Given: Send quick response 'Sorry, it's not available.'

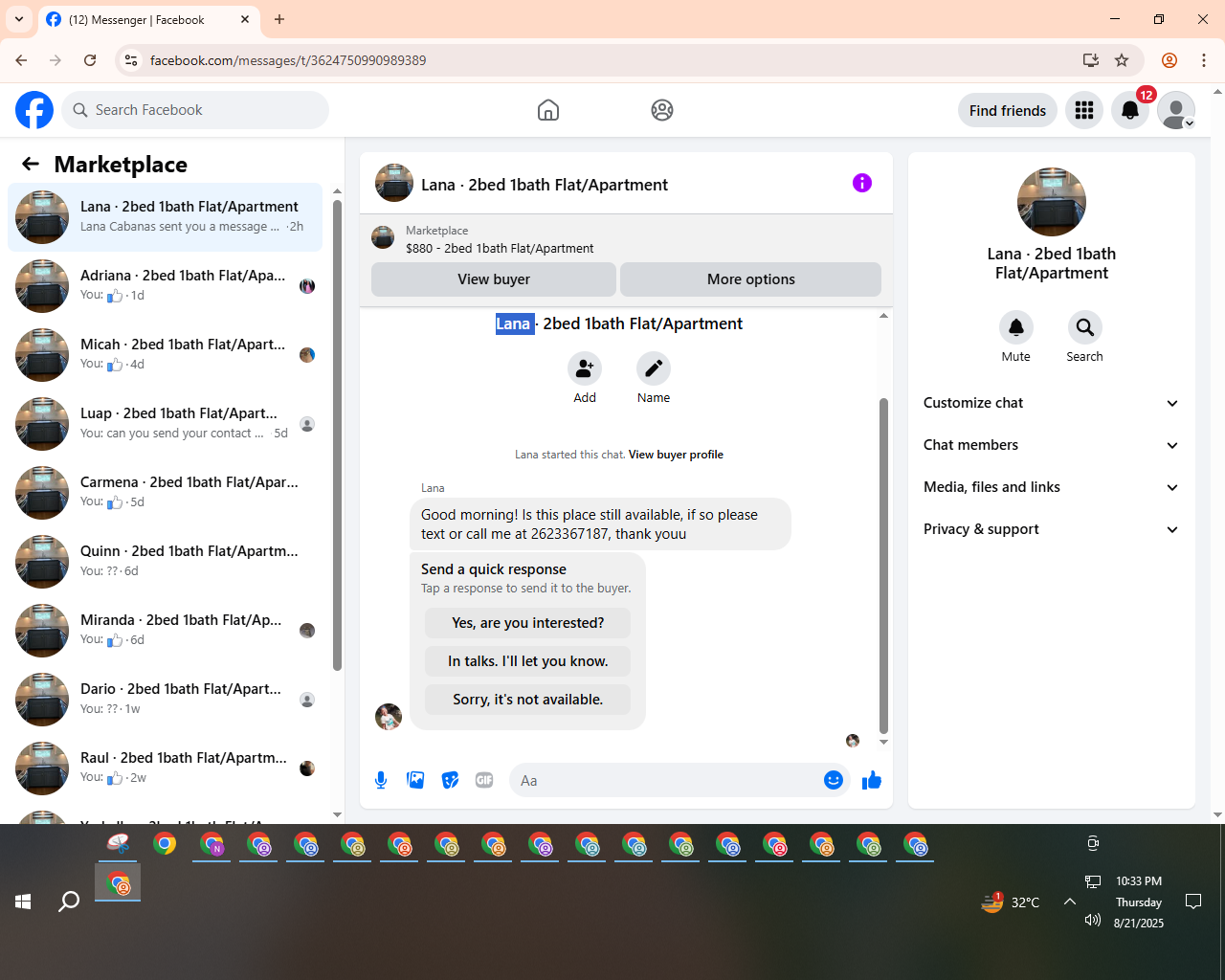Looking at the screenshot, I should (x=528, y=700).
